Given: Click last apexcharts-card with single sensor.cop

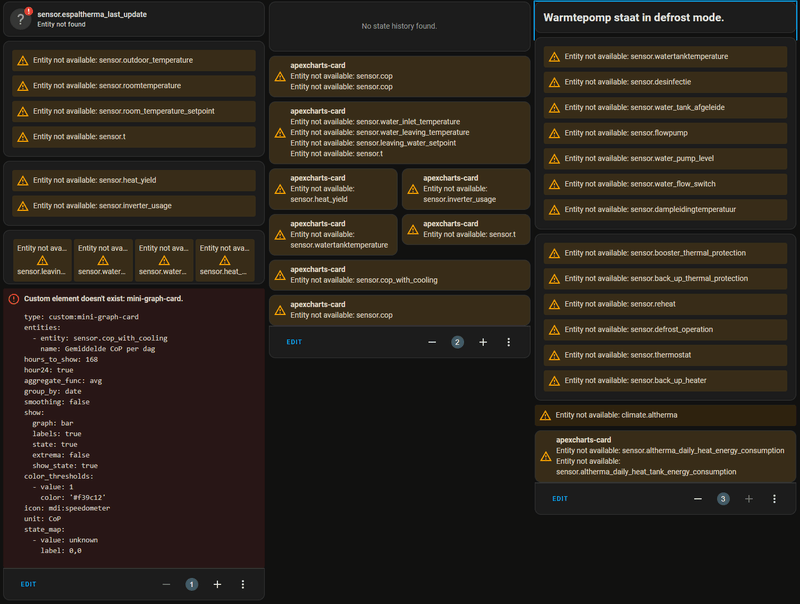Looking at the screenshot, I should click(x=399, y=310).
